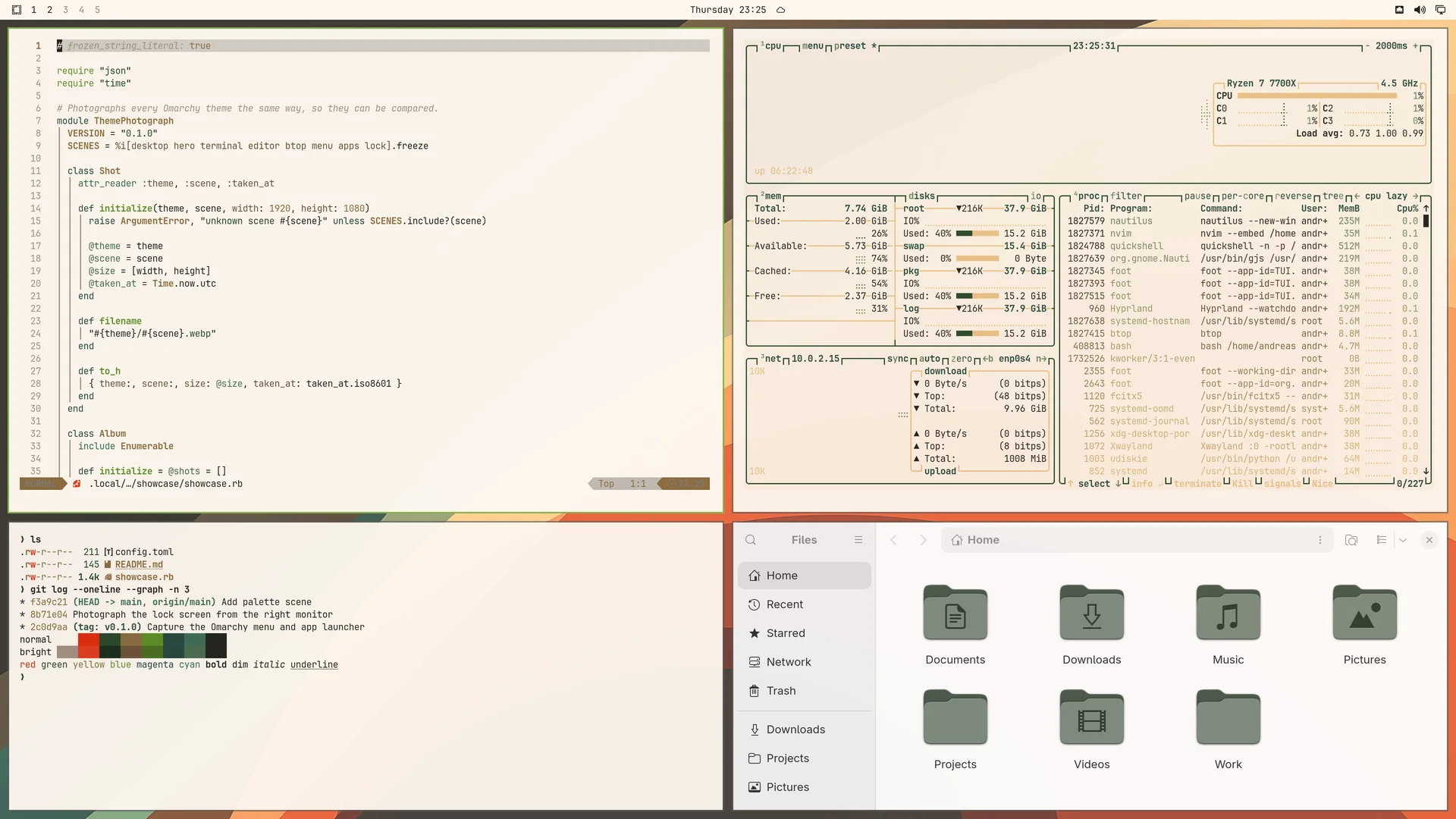Select Trash in Files sidebar
1456x819 pixels.
tap(805, 691)
